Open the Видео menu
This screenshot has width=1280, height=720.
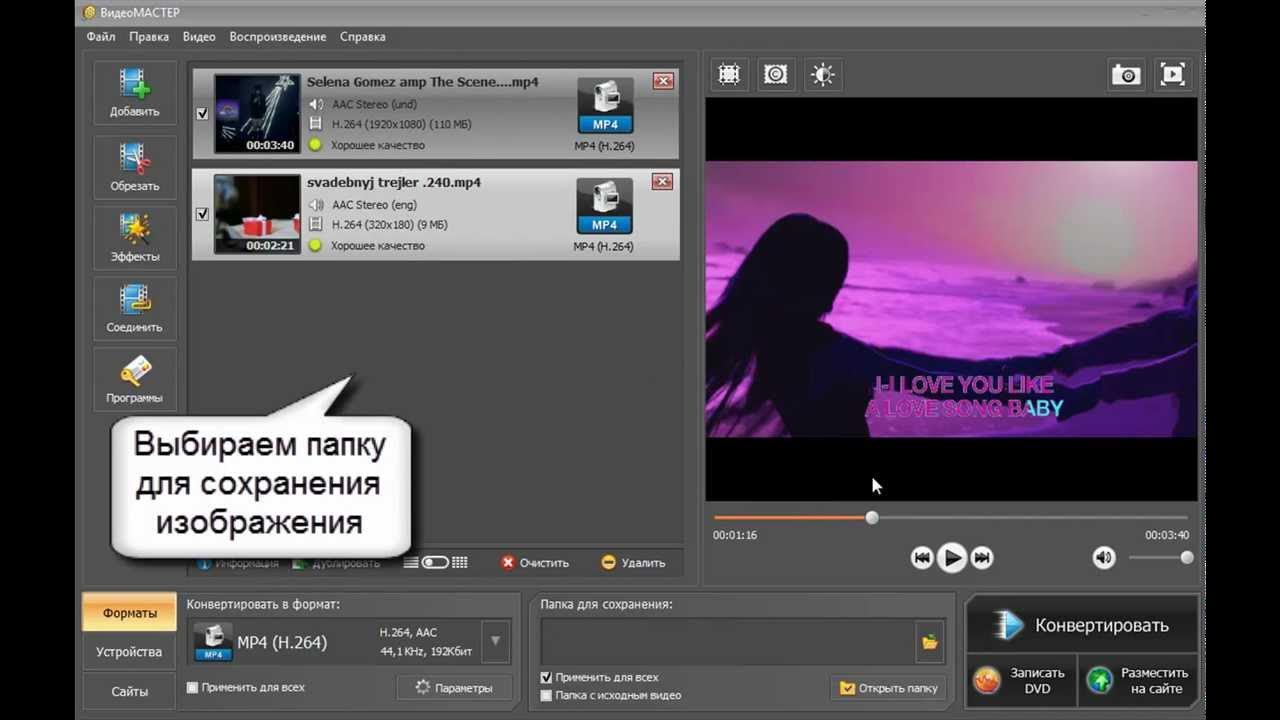[x=199, y=37]
